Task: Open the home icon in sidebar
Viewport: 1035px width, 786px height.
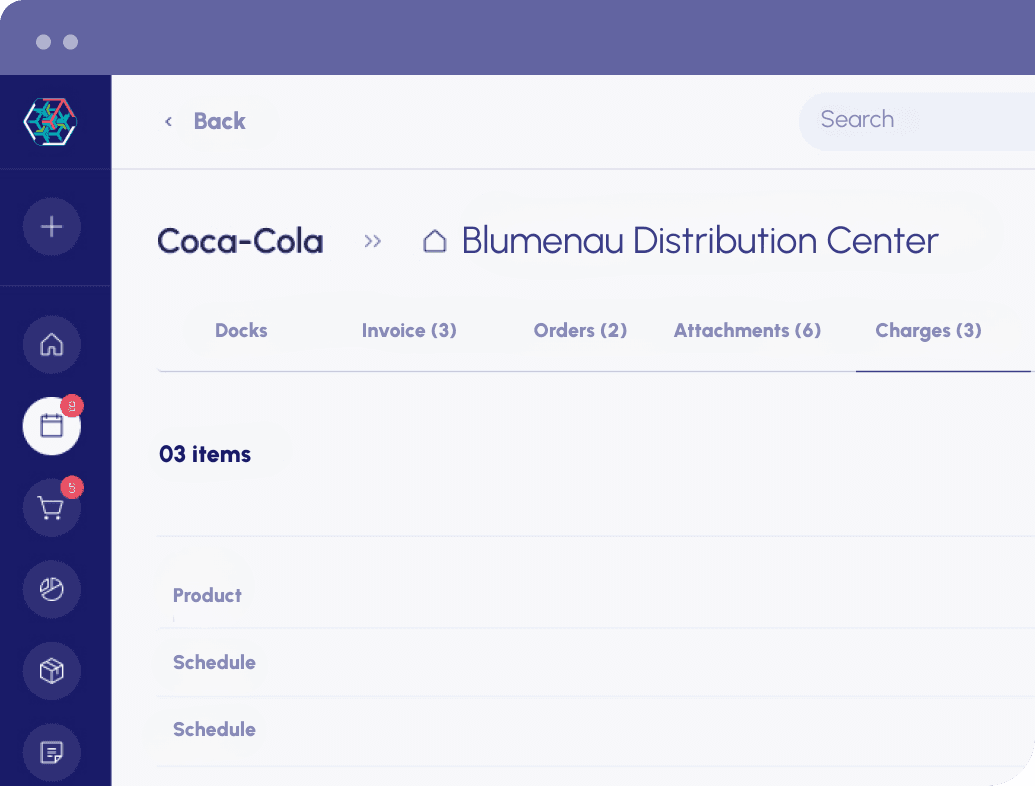Action: pos(51,344)
